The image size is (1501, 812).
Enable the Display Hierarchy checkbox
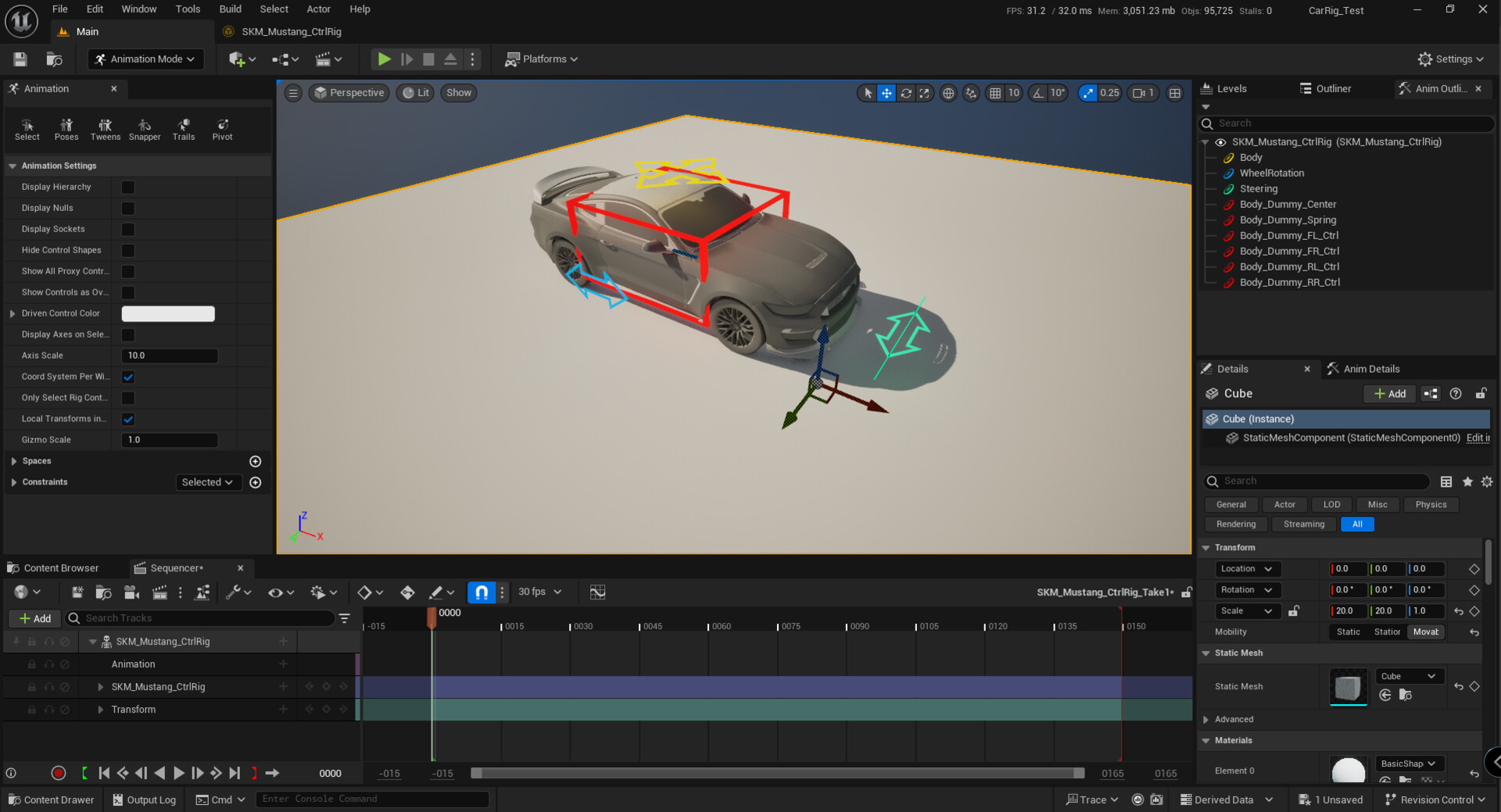(127, 187)
